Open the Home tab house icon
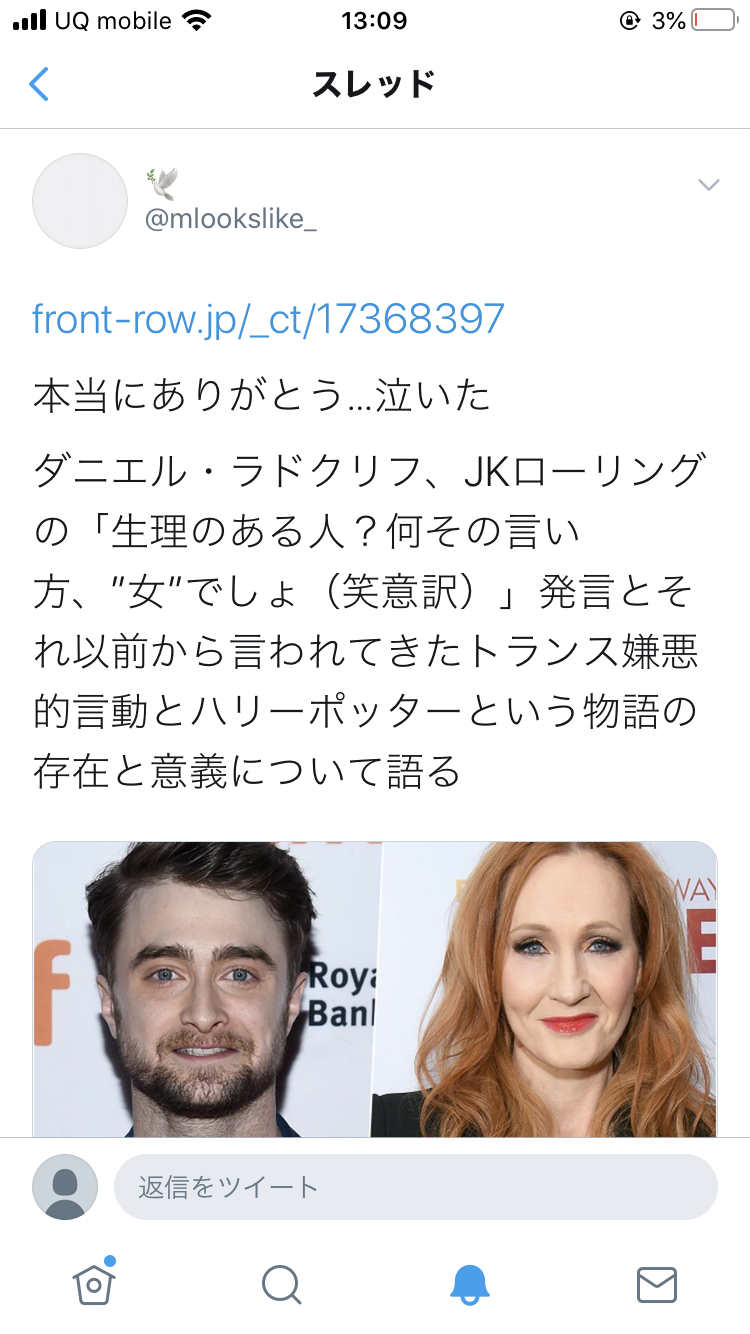 (x=94, y=1281)
